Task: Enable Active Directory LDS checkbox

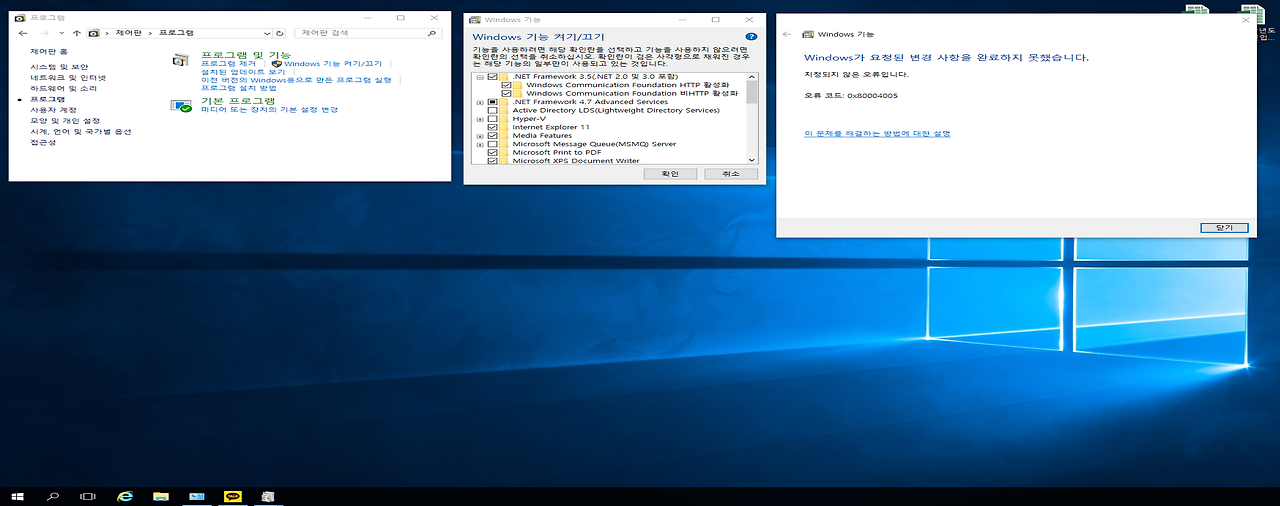Action: click(492, 110)
